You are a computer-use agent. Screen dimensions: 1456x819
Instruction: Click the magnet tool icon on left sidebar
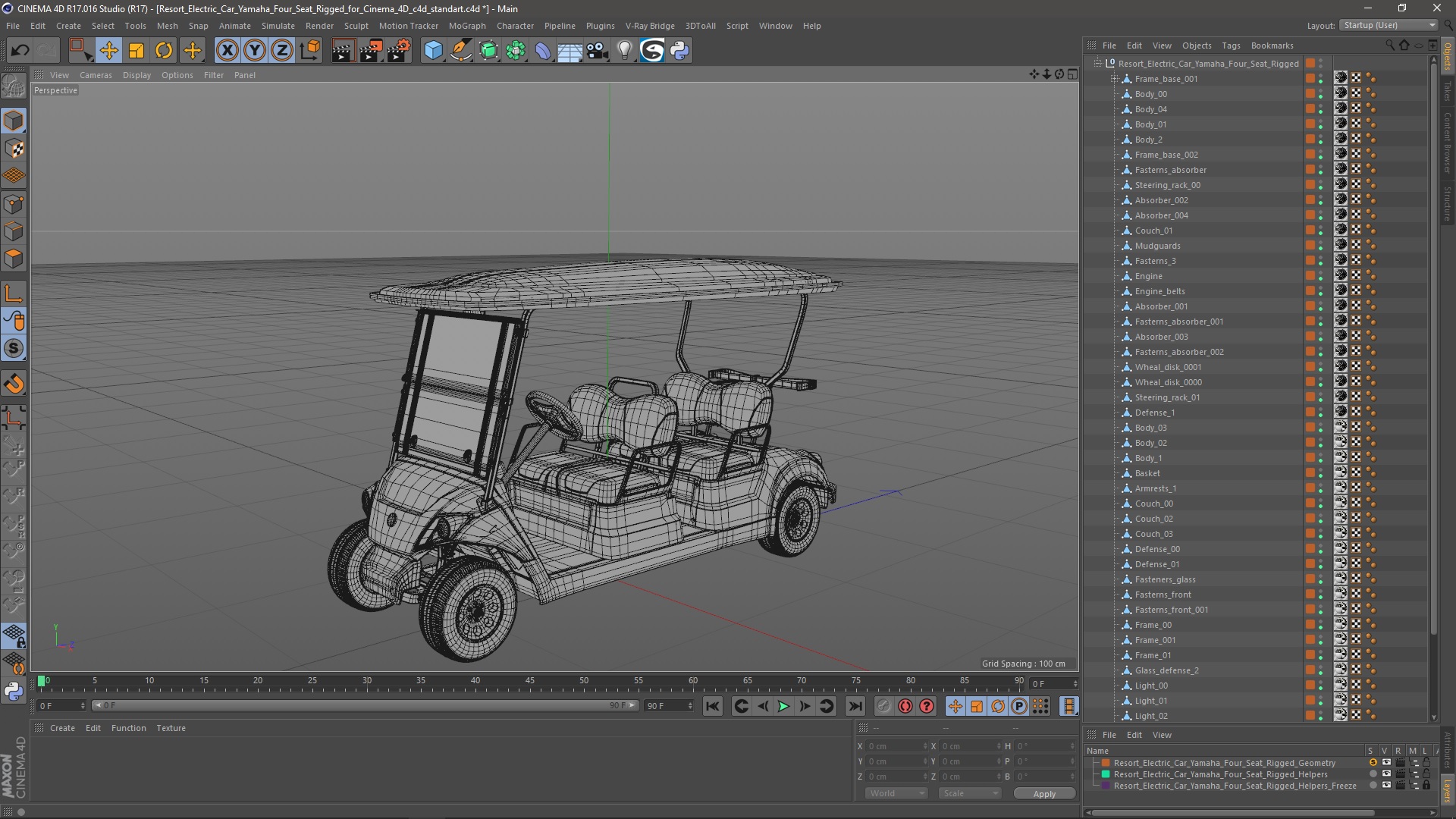click(x=14, y=384)
